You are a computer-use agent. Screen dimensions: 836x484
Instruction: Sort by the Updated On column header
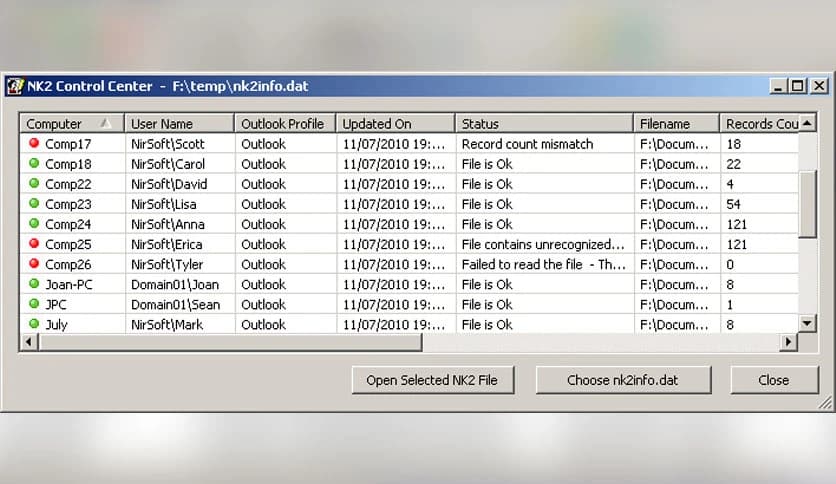396,124
